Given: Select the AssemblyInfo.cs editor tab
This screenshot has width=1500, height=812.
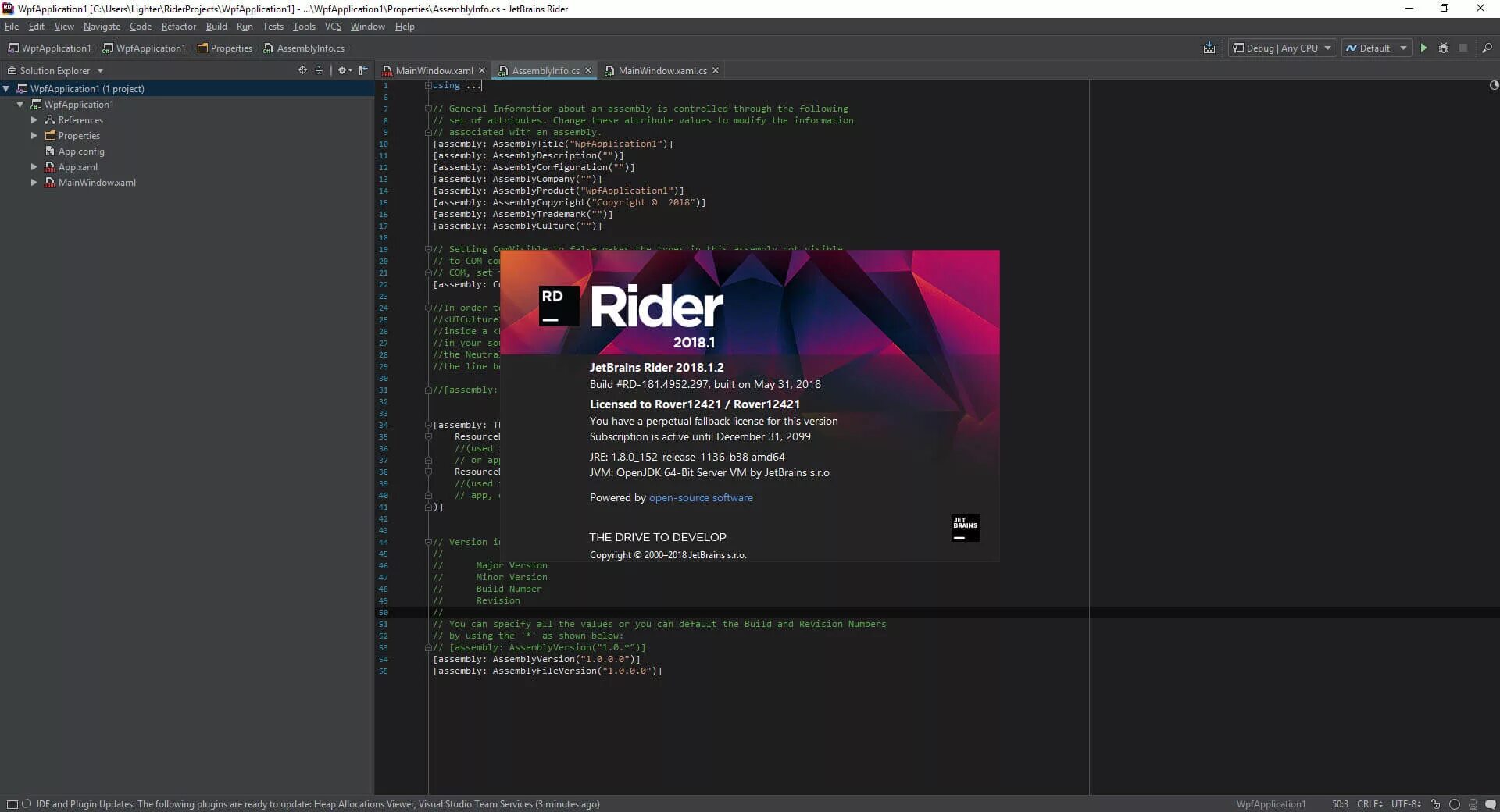Looking at the screenshot, I should (x=545, y=70).
